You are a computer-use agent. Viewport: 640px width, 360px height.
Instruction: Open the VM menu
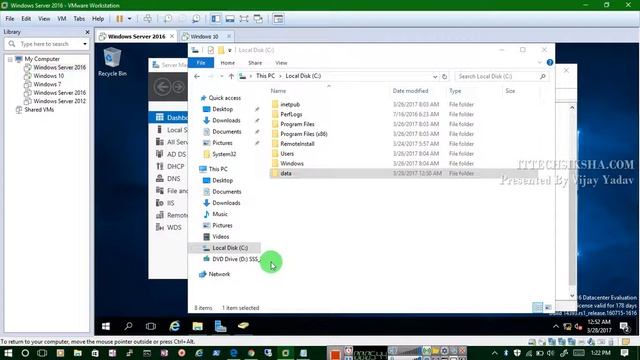(62, 19)
